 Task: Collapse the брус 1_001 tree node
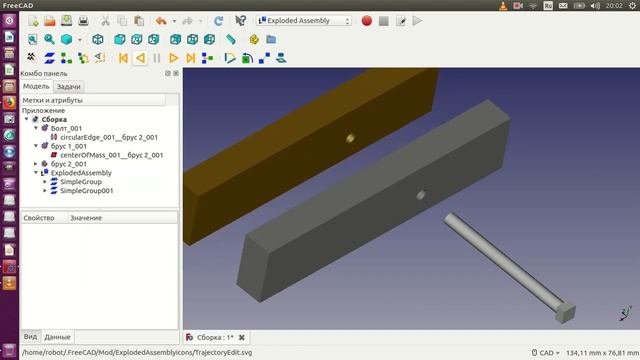click(36, 146)
